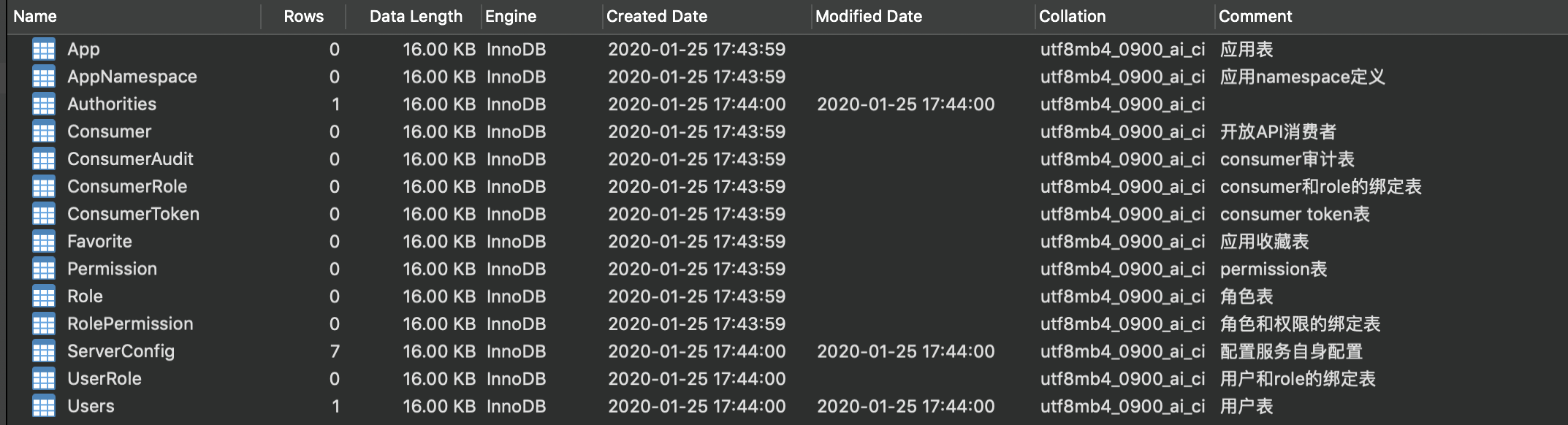Viewport: 1568px width, 425px height.
Task: Click the Permission table icon
Action: [x=43, y=269]
